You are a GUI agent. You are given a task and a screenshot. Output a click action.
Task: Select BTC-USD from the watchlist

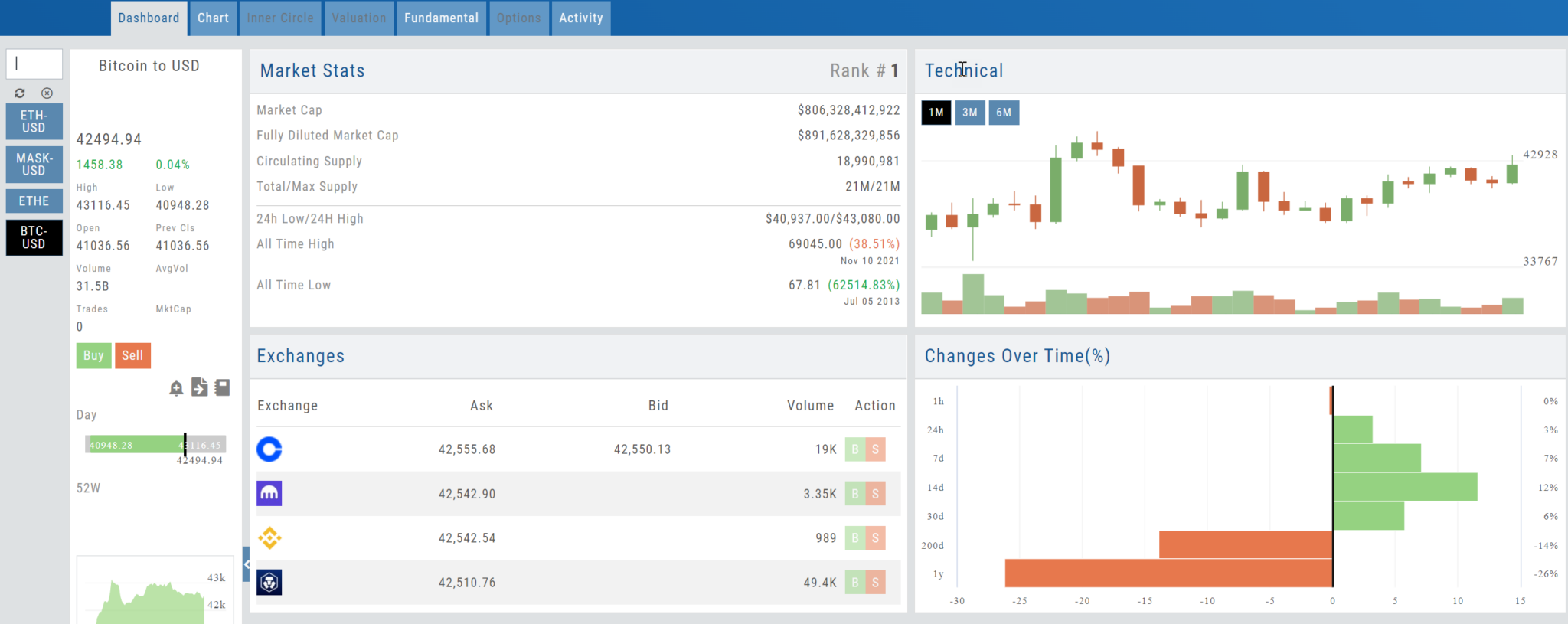pyautogui.click(x=34, y=237)
